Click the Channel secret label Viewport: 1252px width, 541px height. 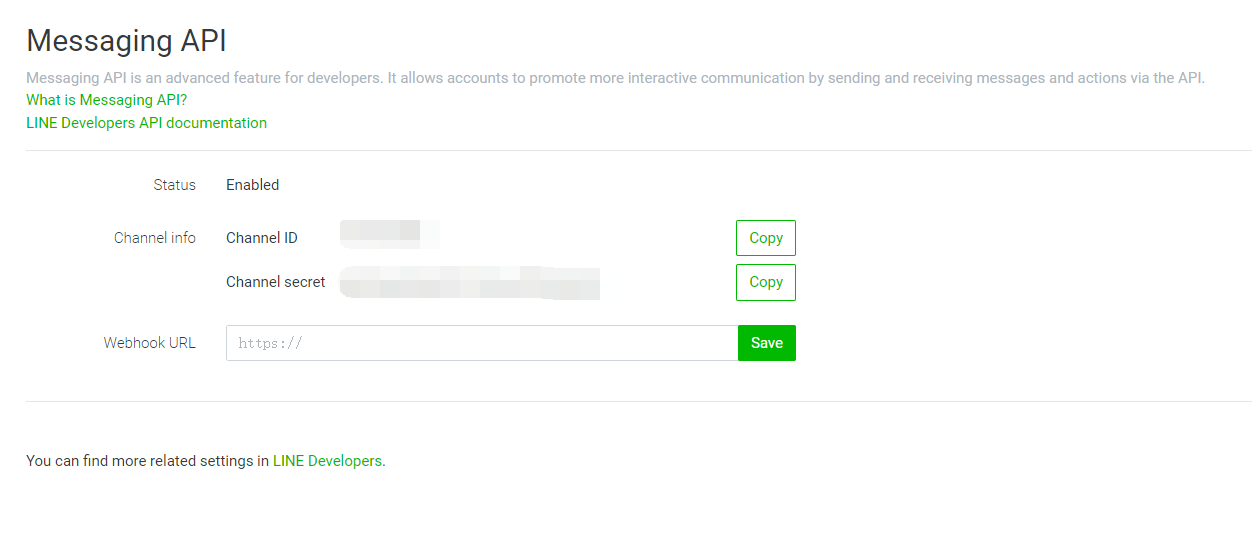(x=275, y=282)
